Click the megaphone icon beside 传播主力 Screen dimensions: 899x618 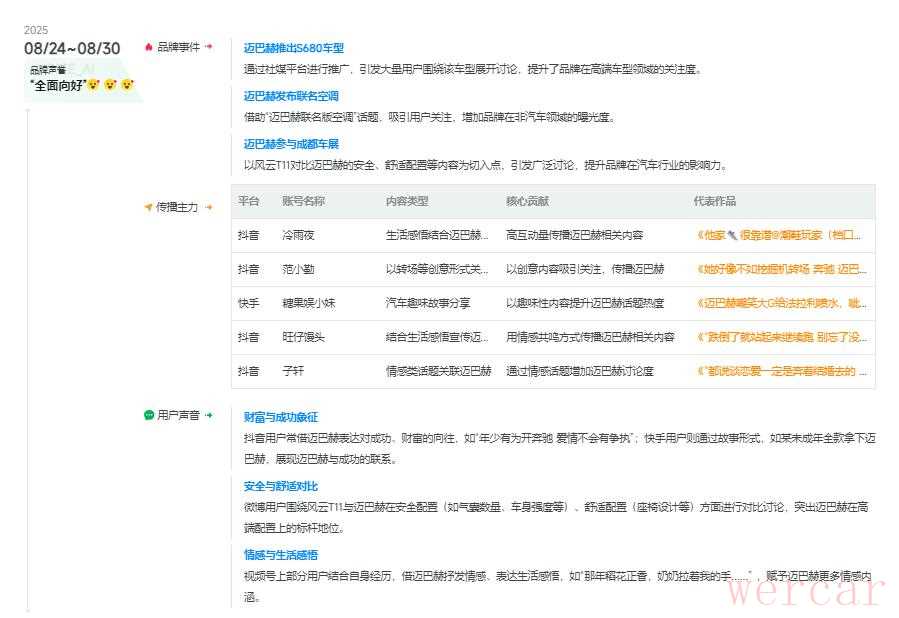point(149,208)
